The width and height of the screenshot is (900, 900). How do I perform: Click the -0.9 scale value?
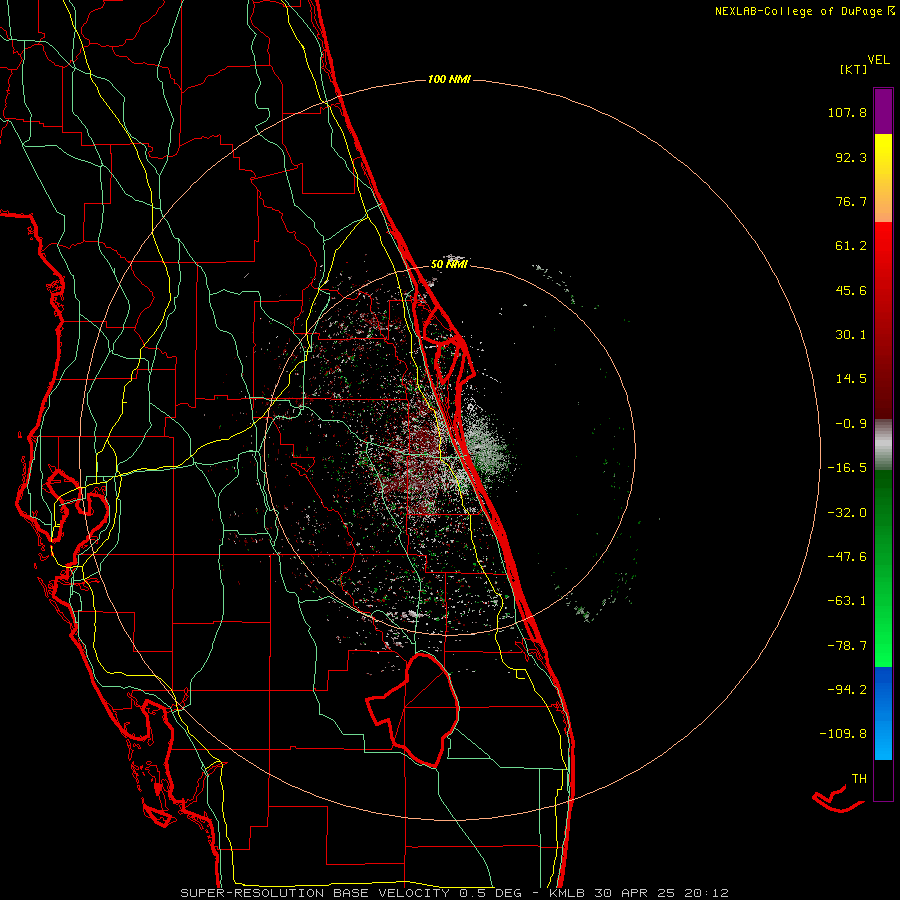[x=851, y=424]
